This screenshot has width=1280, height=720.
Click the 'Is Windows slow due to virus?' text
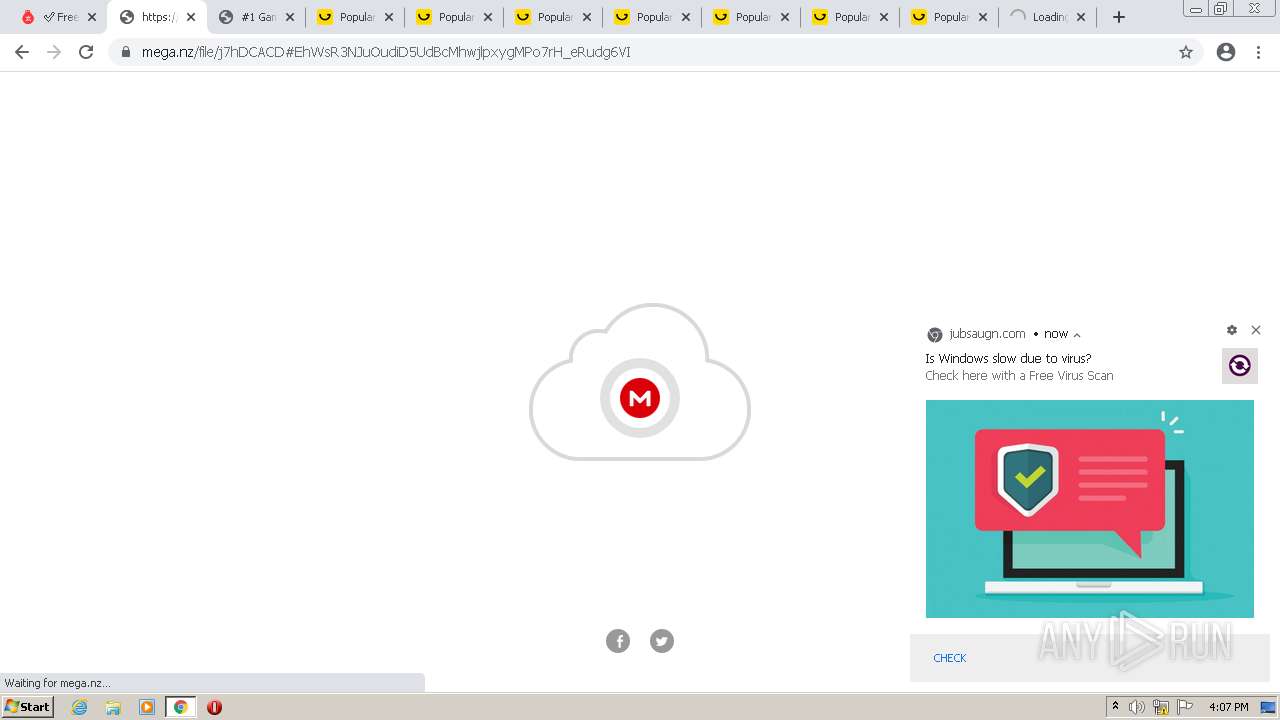1008,358
